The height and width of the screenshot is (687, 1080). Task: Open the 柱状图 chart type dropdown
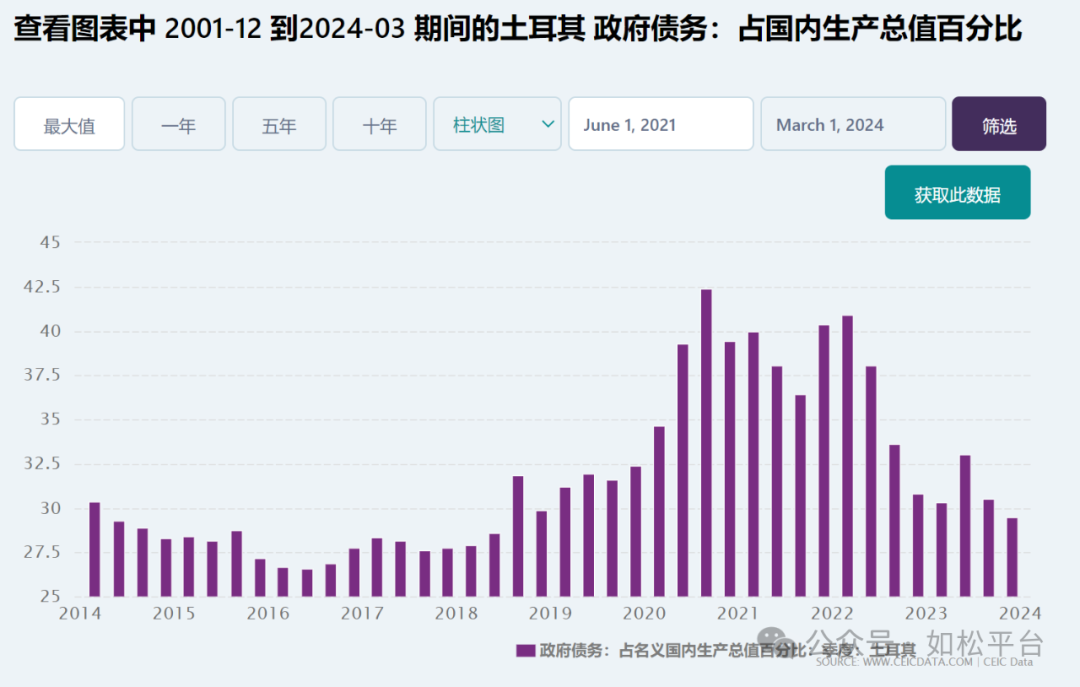497,124
